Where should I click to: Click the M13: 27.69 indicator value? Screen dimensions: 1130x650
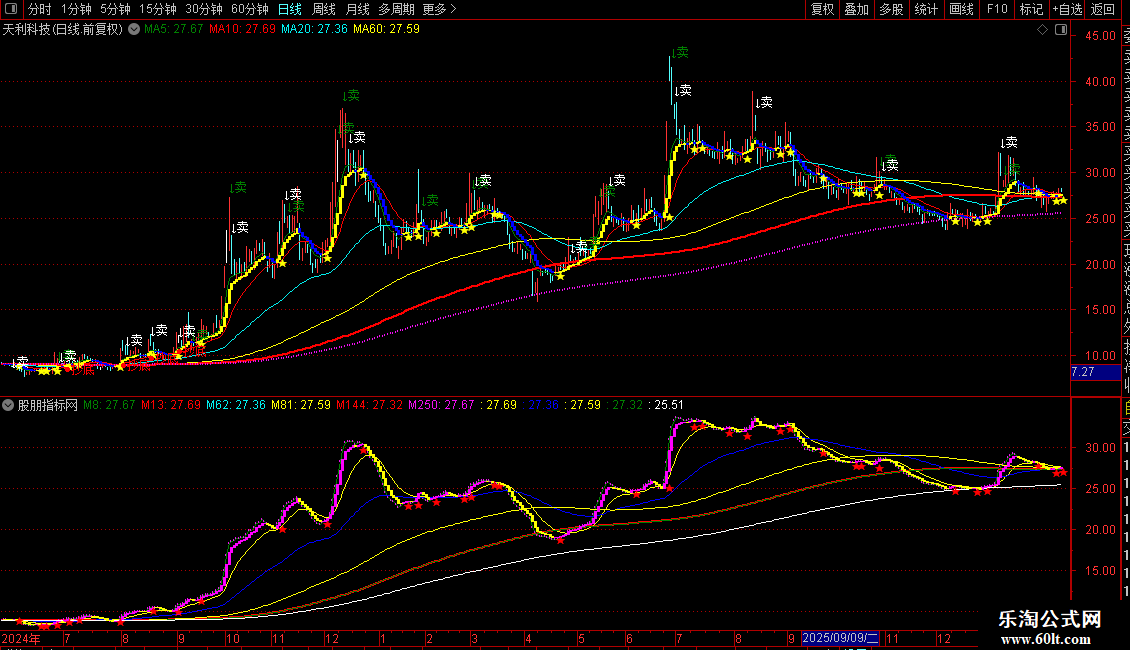(171, 405)
